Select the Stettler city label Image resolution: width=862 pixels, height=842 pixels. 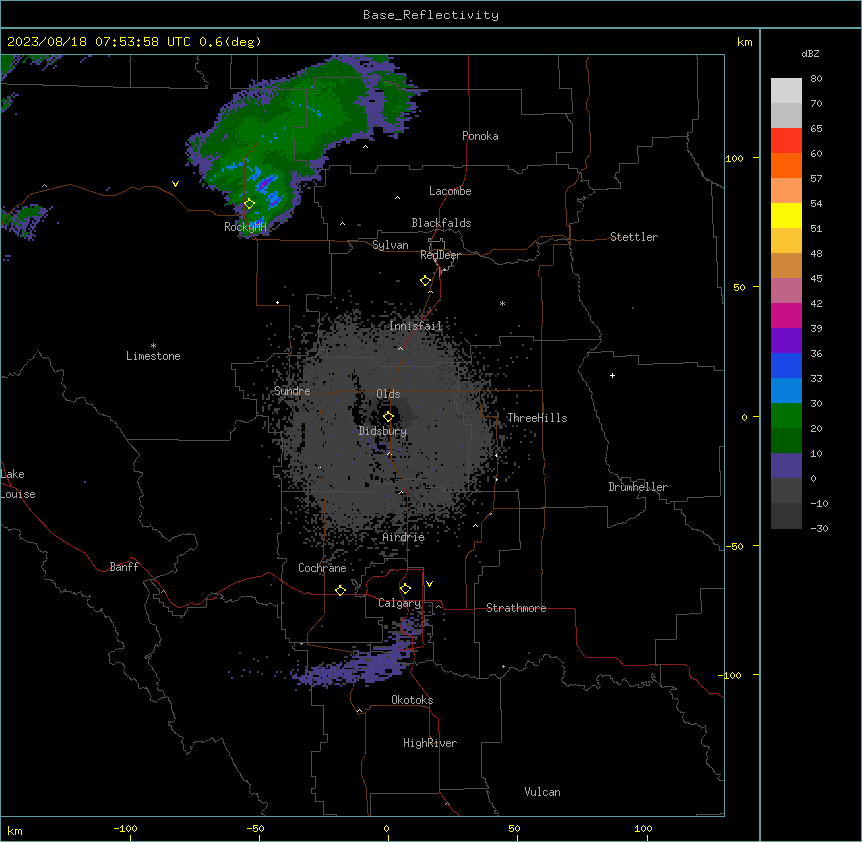tap(634, 237)
